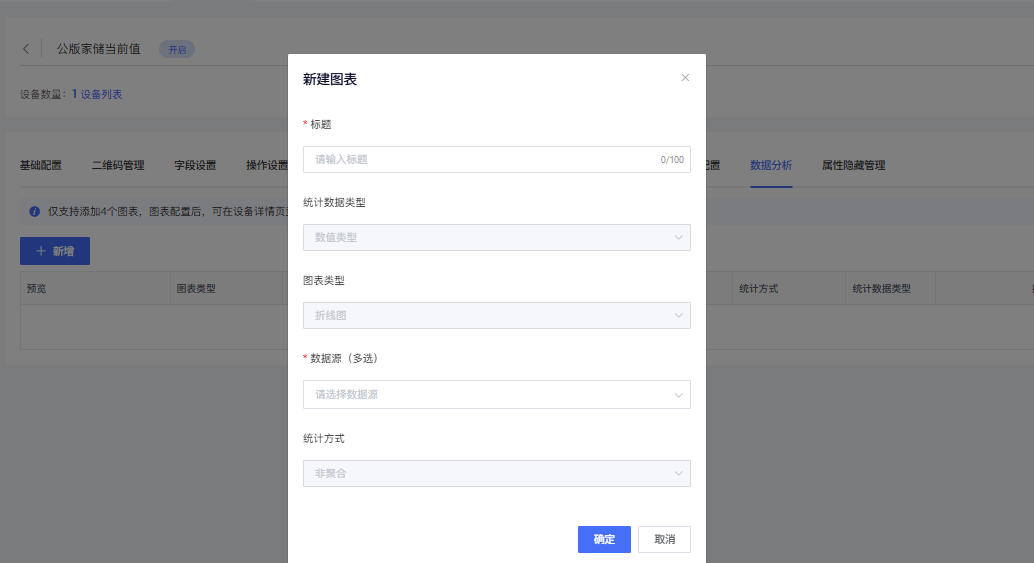Click the blue info icon in notice
Screen dimensions: 1034x563
34,212
